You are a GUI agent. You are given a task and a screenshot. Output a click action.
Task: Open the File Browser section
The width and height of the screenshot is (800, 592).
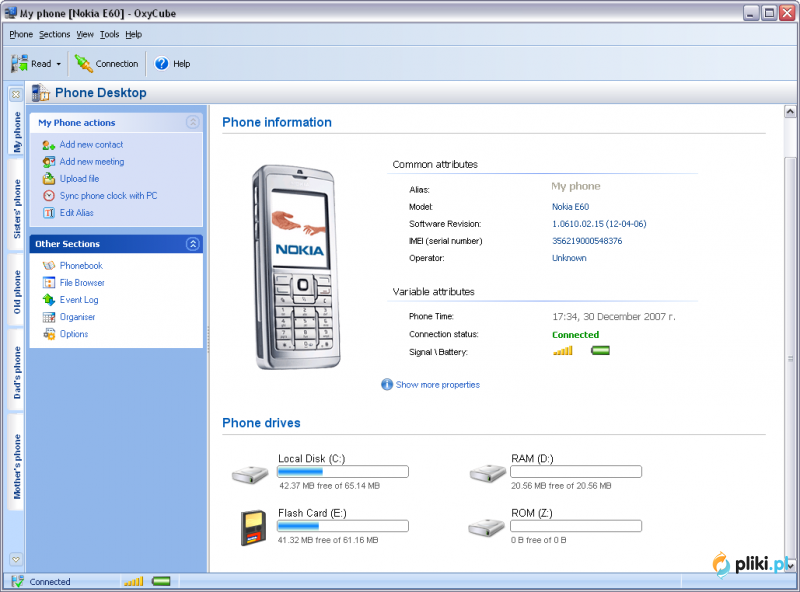coord(82,283)
